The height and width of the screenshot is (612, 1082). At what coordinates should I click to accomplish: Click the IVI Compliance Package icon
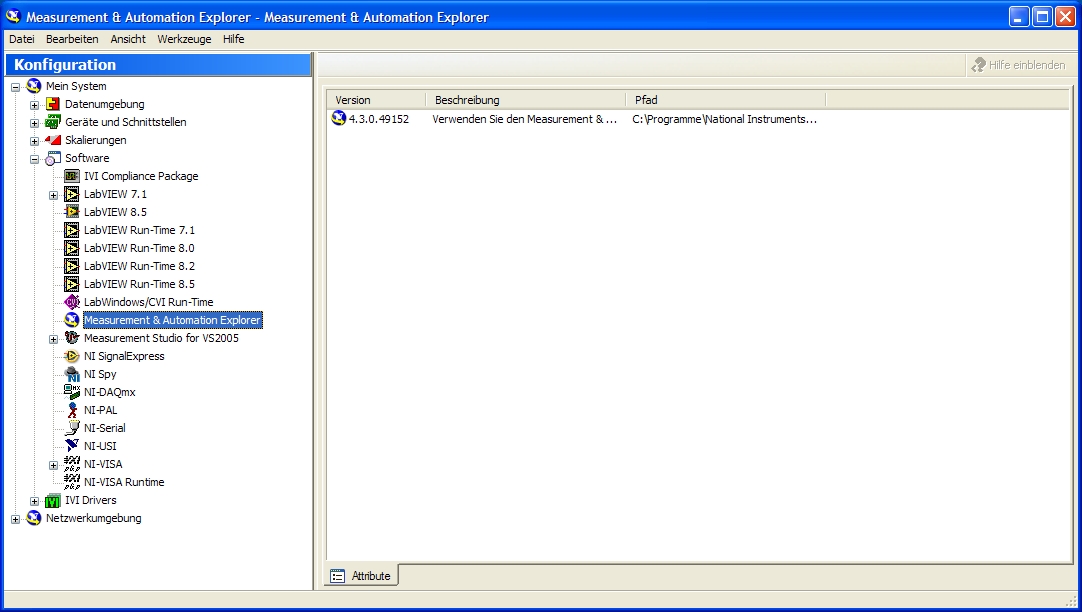coord(72,176)
